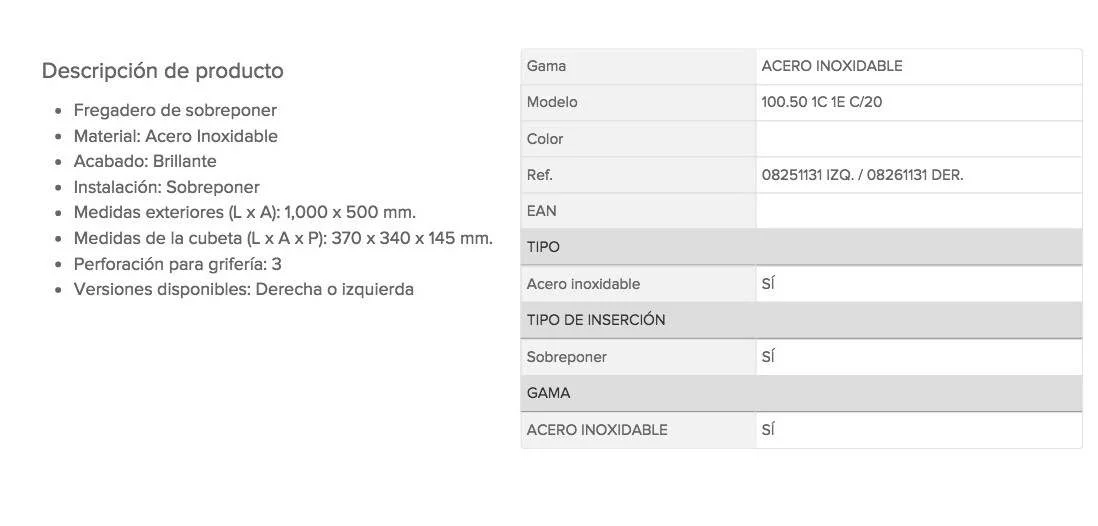Viewport: 1098px width, 526px height.
Task: Click the Acero inoxidable row label
Action: coord(583,284)
